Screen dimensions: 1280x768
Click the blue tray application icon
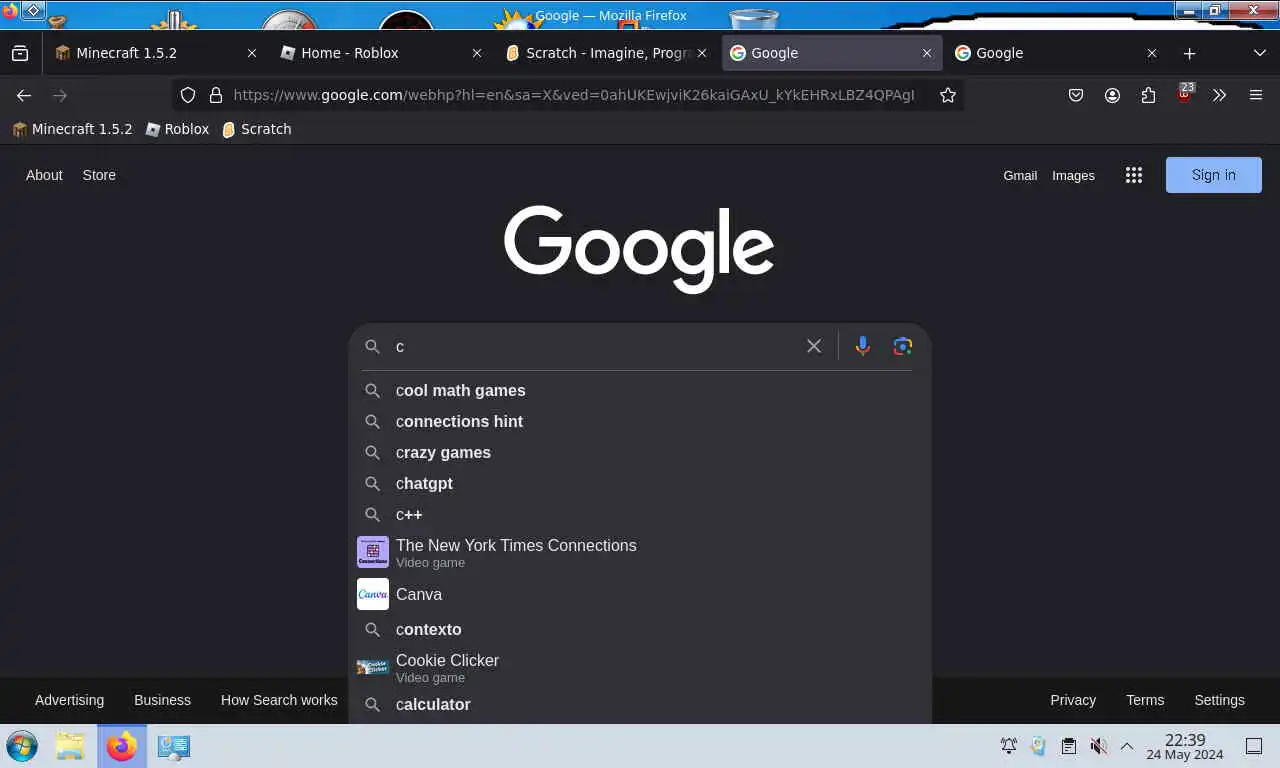point(1039,746)
